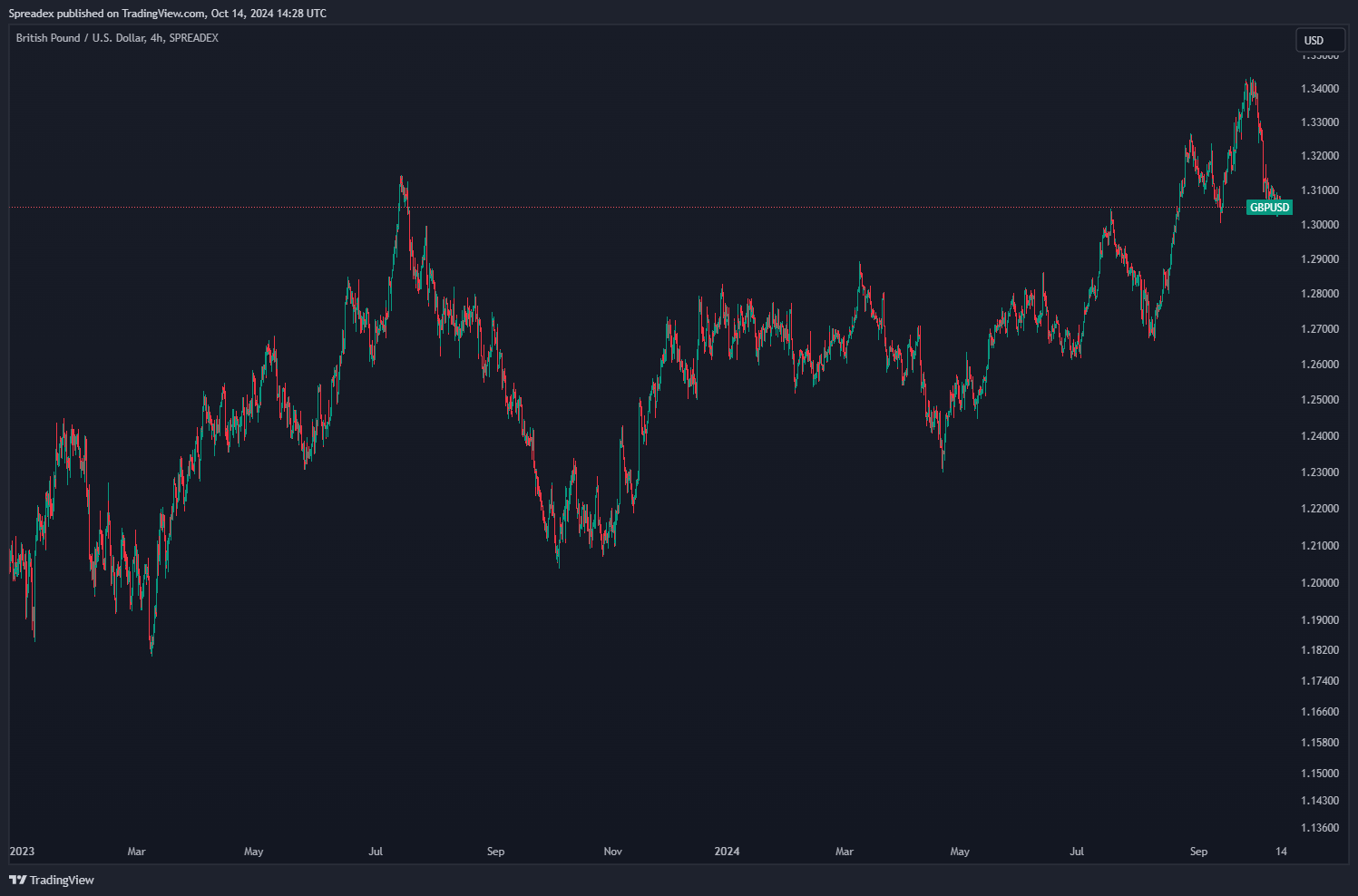Image resolution: width=1358 pixels, height=896 pixels.
Task: Click the Mar label after 2024
Action: coord(845,852)
